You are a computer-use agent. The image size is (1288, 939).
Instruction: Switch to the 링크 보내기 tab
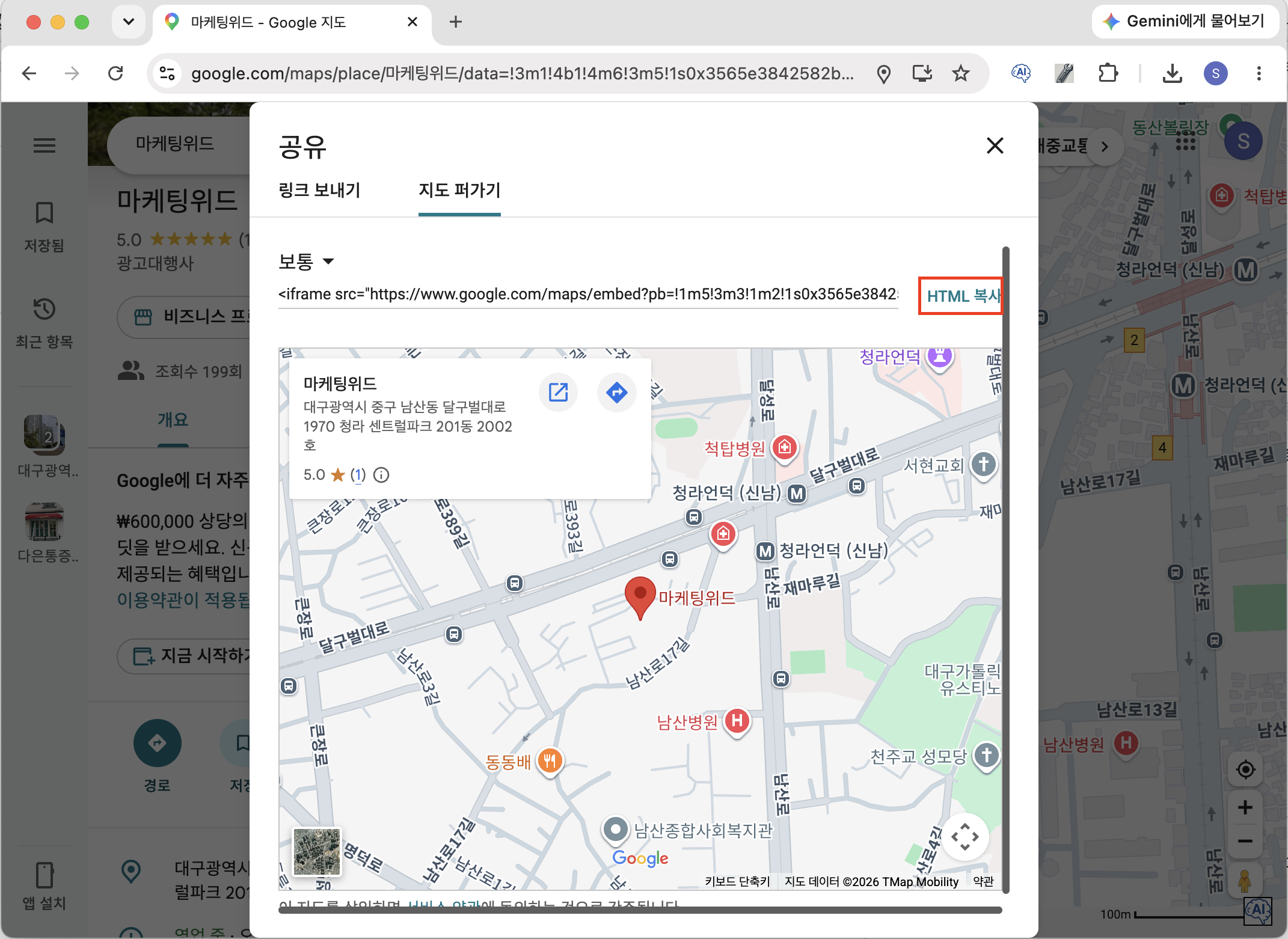[319, 190]
